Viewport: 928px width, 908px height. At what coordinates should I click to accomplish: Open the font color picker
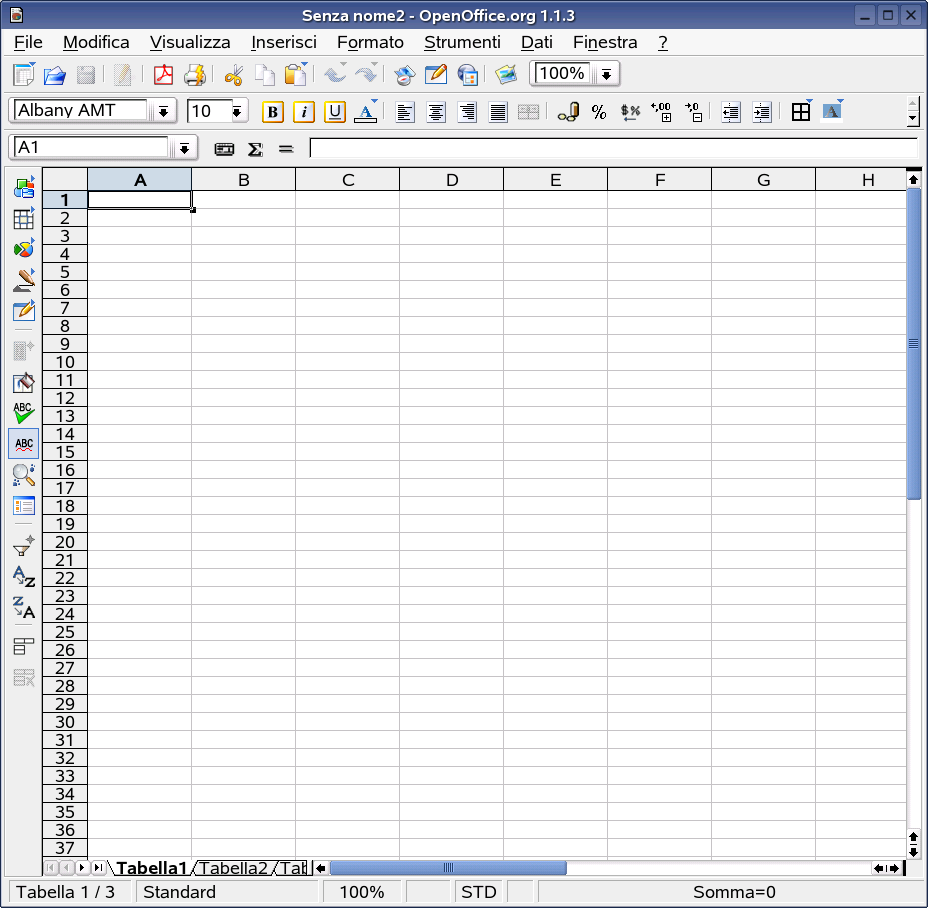click(365, 112)
